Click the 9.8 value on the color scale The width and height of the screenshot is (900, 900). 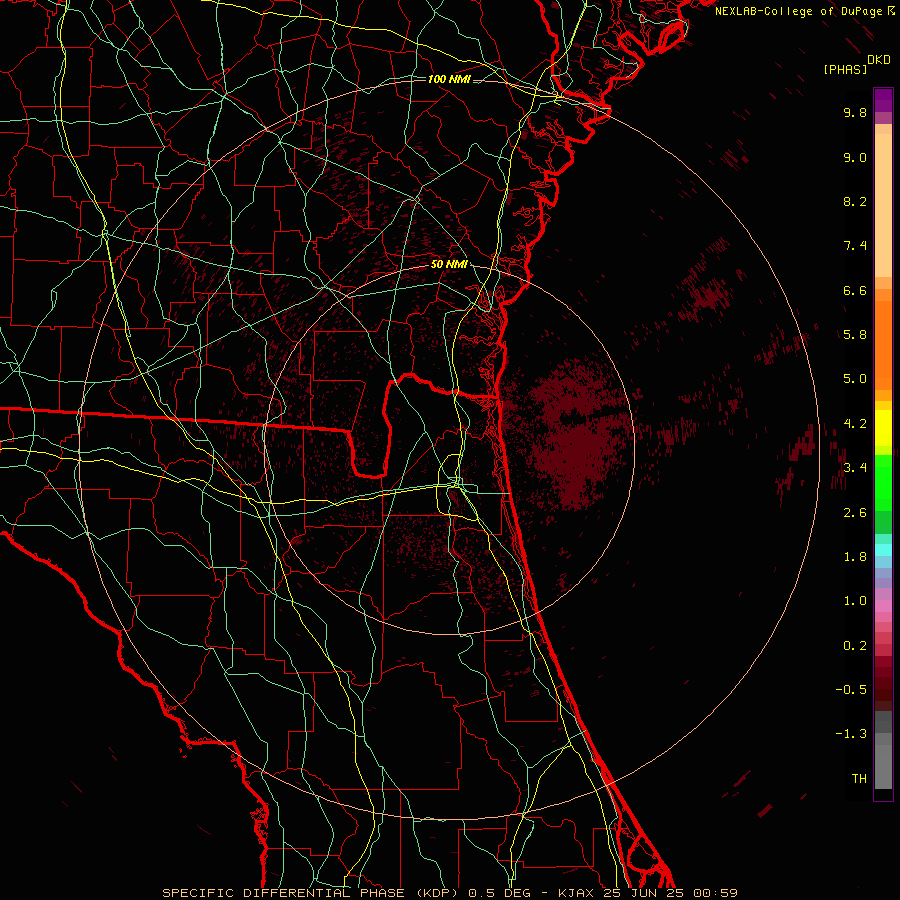coord(855,112)
